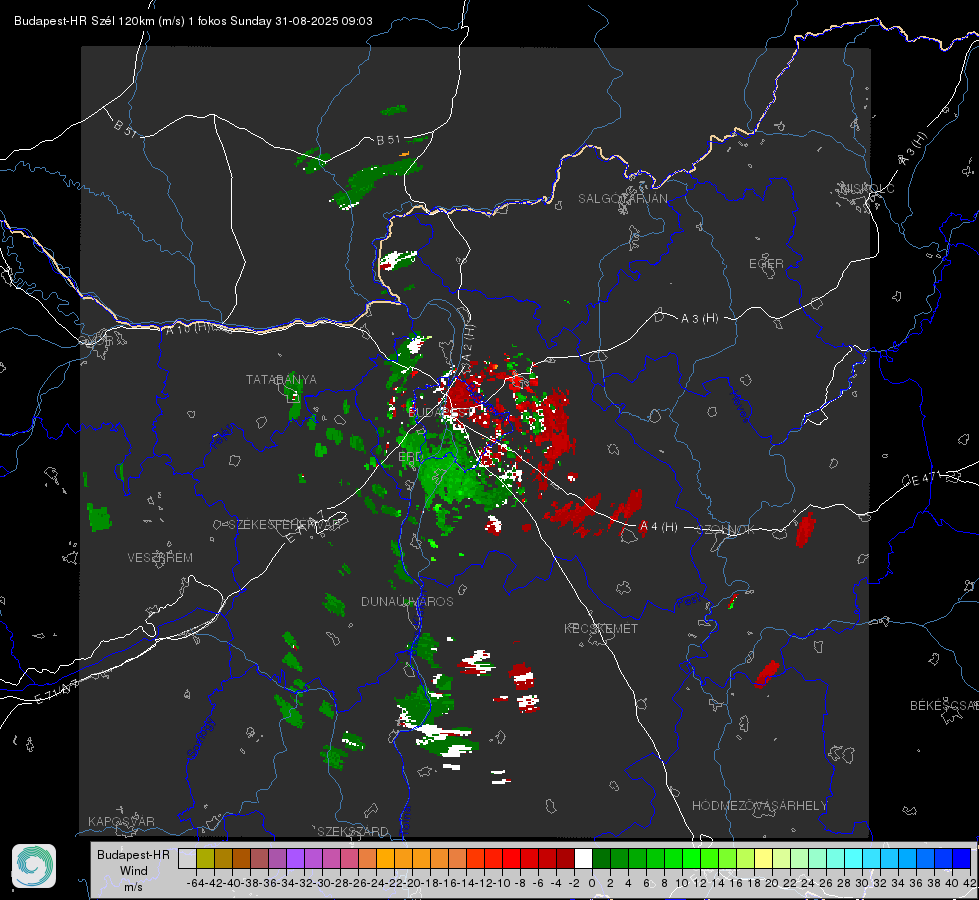Select the DUNAÚJVÁROS city label
The image size is (979, 900).
click(407, 601)
